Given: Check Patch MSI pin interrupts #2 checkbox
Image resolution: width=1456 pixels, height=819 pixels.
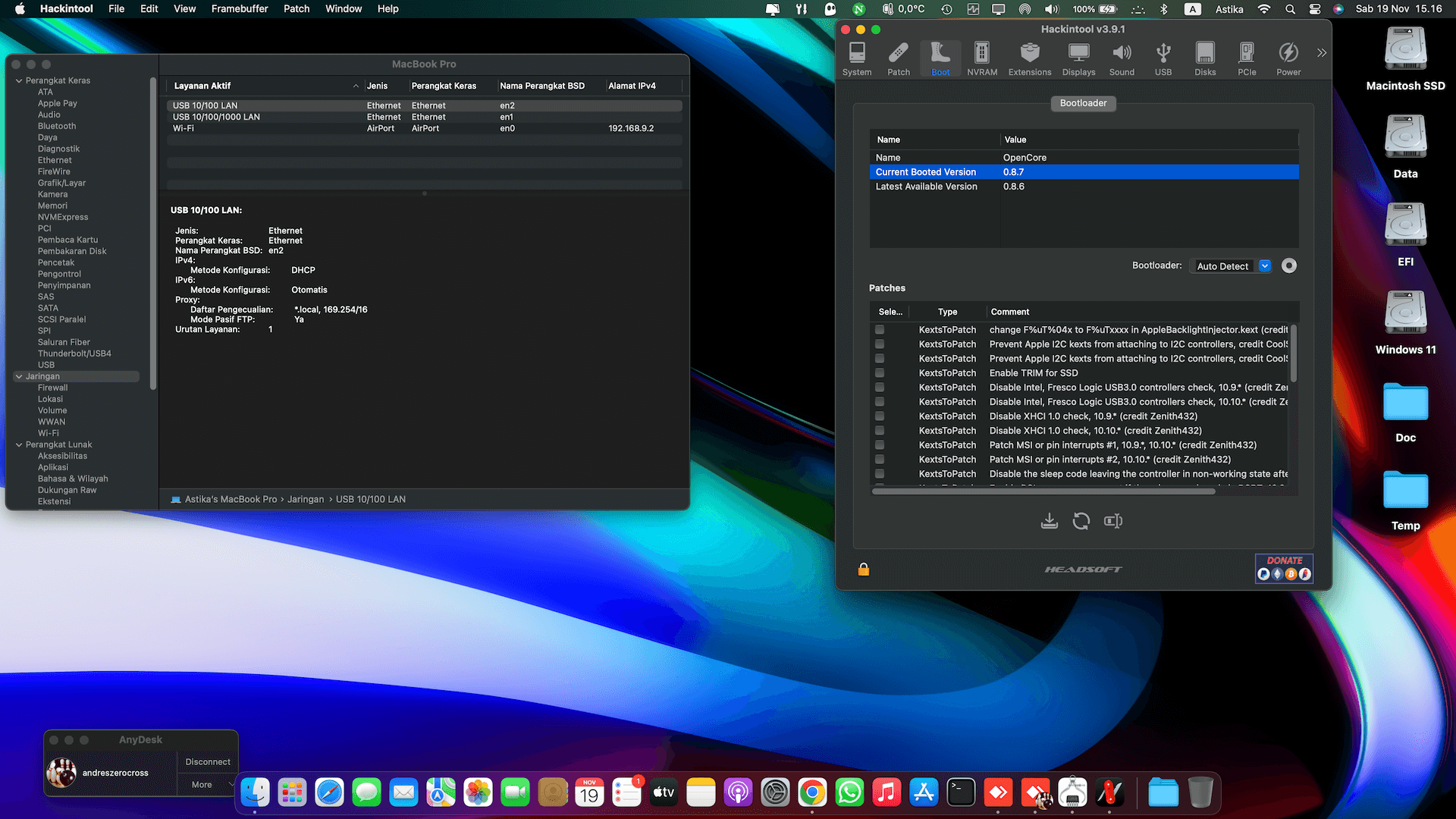Looking at the screenshot, I should pyautogui.click(x=880, y=460).
